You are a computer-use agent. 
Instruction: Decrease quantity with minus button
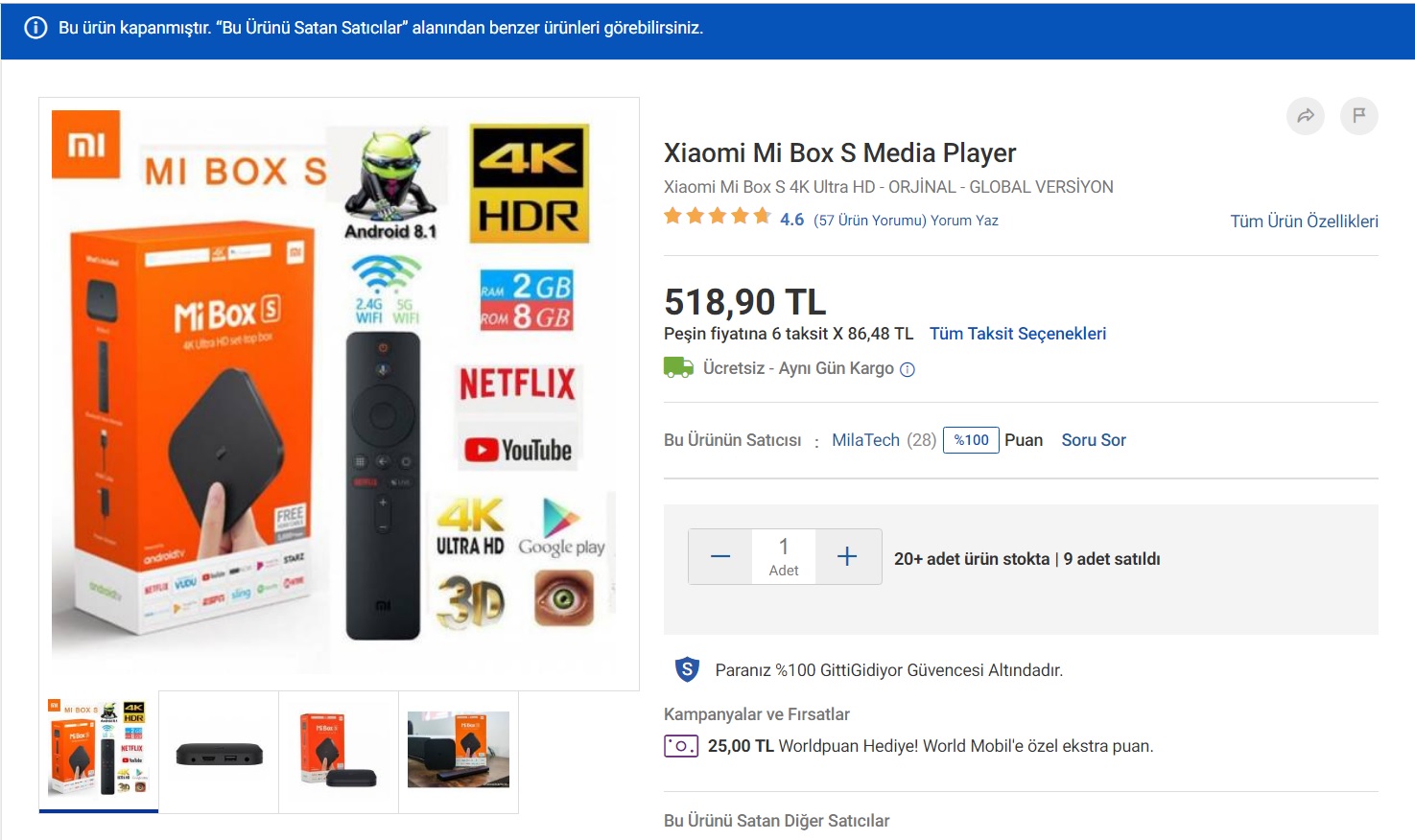(720, 557)
